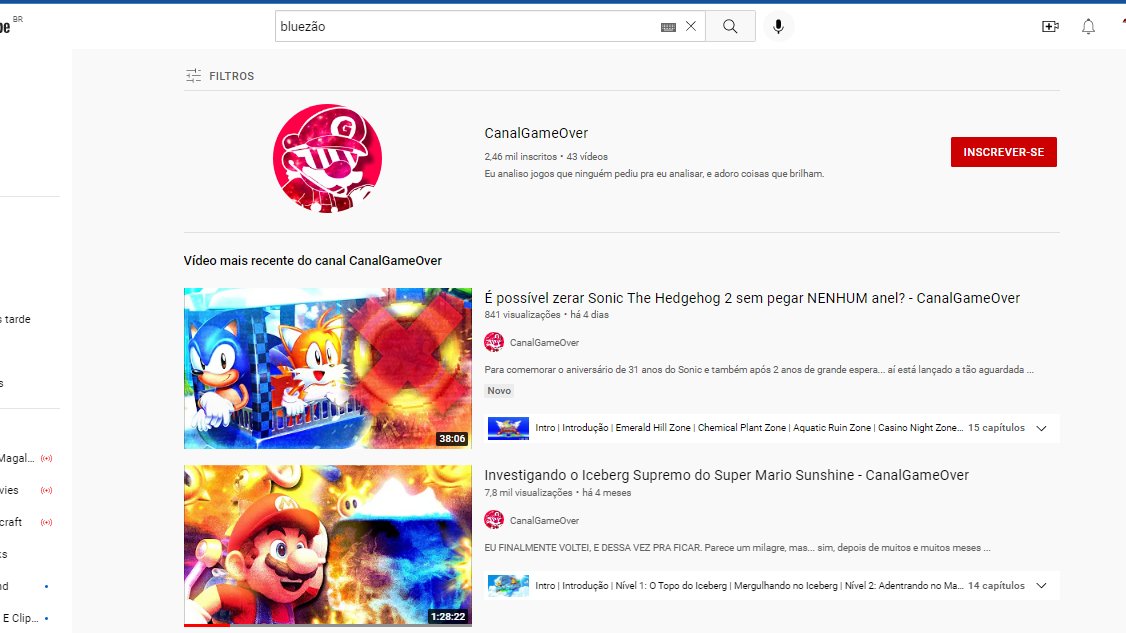Open the Sonic The Hedgehog 2 video thumbnail

click(327, 369)
